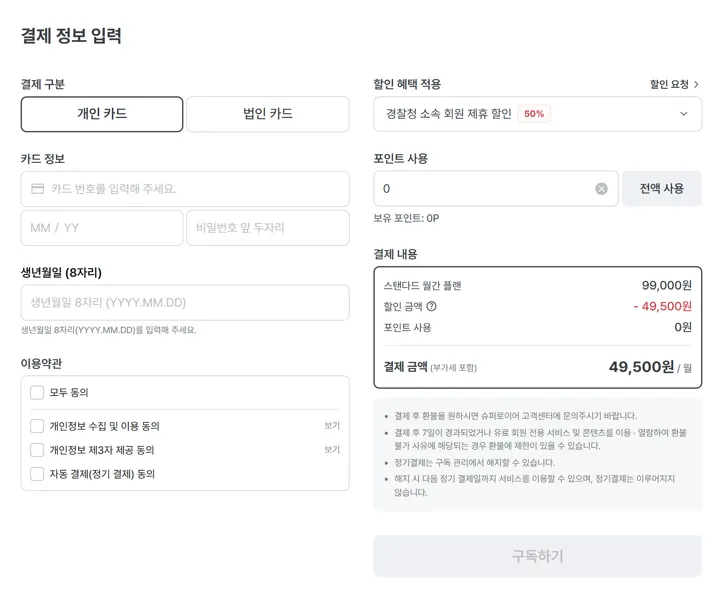Click the 비밀번호 앞 두자리 field
The width and height of the screenshot is (725, 595).
(267, 228)
